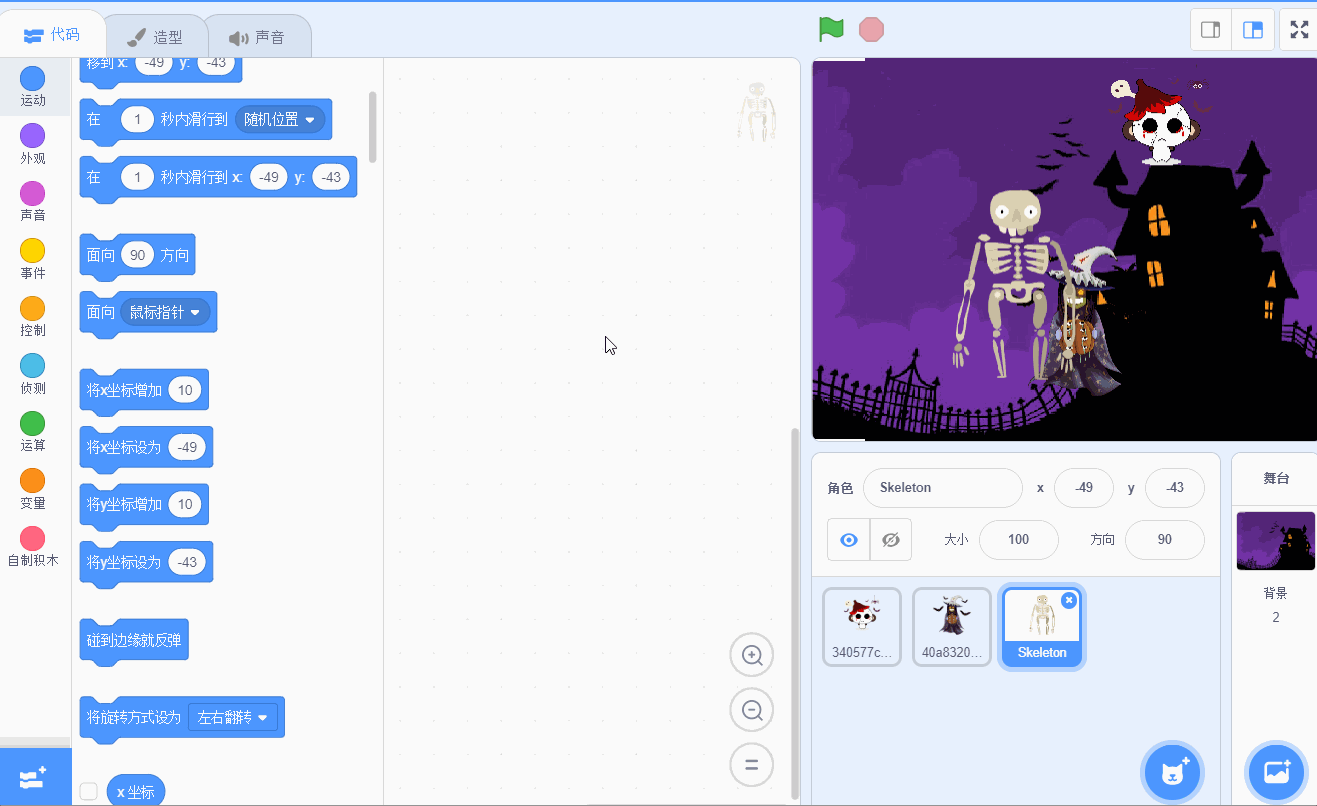
Task: Select the 控制 block category
Action: click(33, 317)
